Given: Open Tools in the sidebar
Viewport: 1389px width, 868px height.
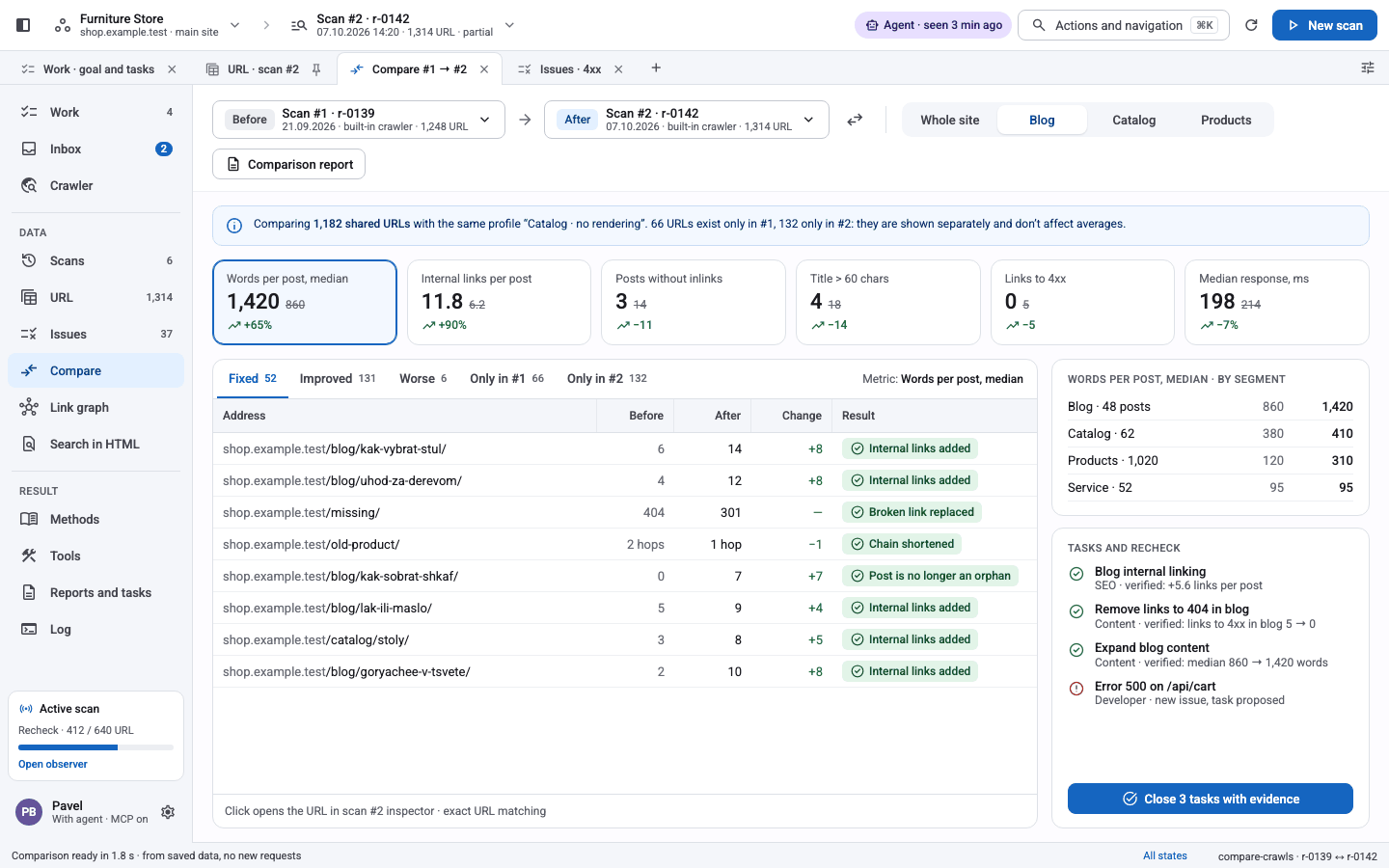Looking at the screenshot, I should [x=95, y=556].
